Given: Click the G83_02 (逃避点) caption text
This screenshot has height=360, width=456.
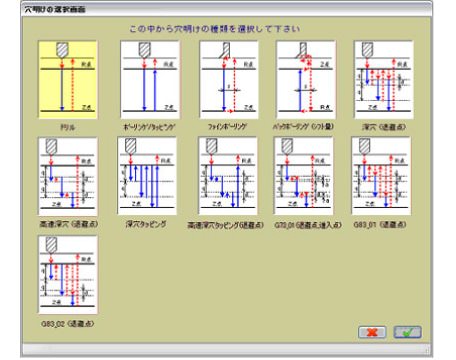Looking at the screenshot, I should [x=68, y=324].
